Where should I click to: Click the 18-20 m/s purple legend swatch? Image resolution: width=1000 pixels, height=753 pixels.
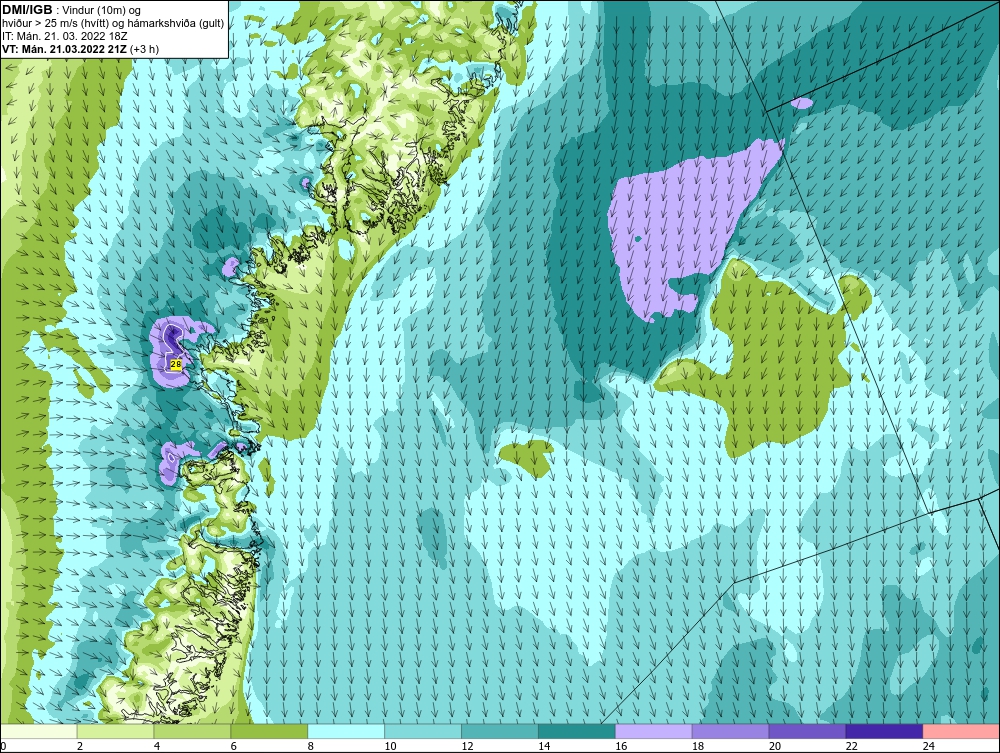(x=730, y=731)
